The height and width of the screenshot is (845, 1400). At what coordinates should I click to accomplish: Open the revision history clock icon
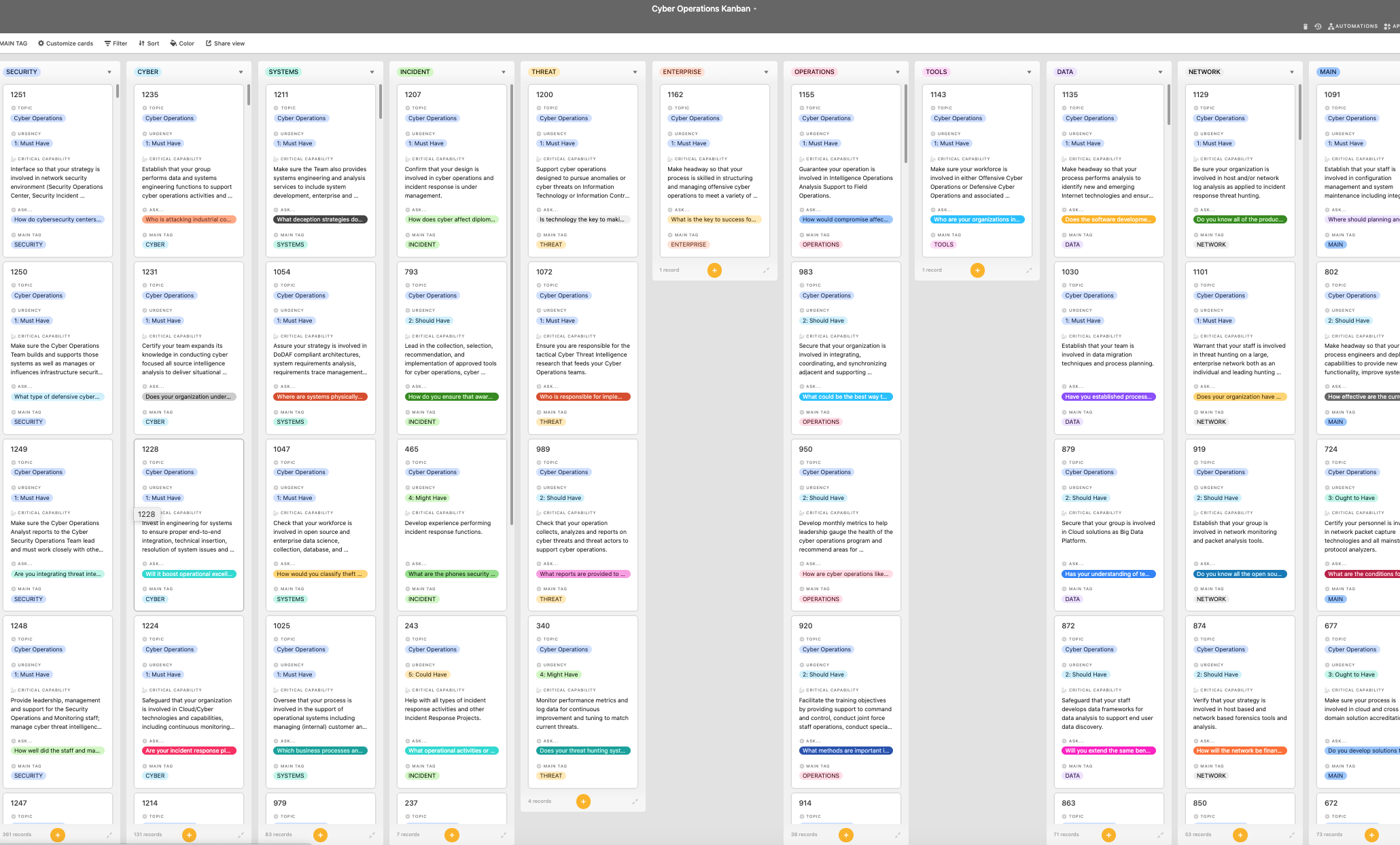[x=1318, y=26]
